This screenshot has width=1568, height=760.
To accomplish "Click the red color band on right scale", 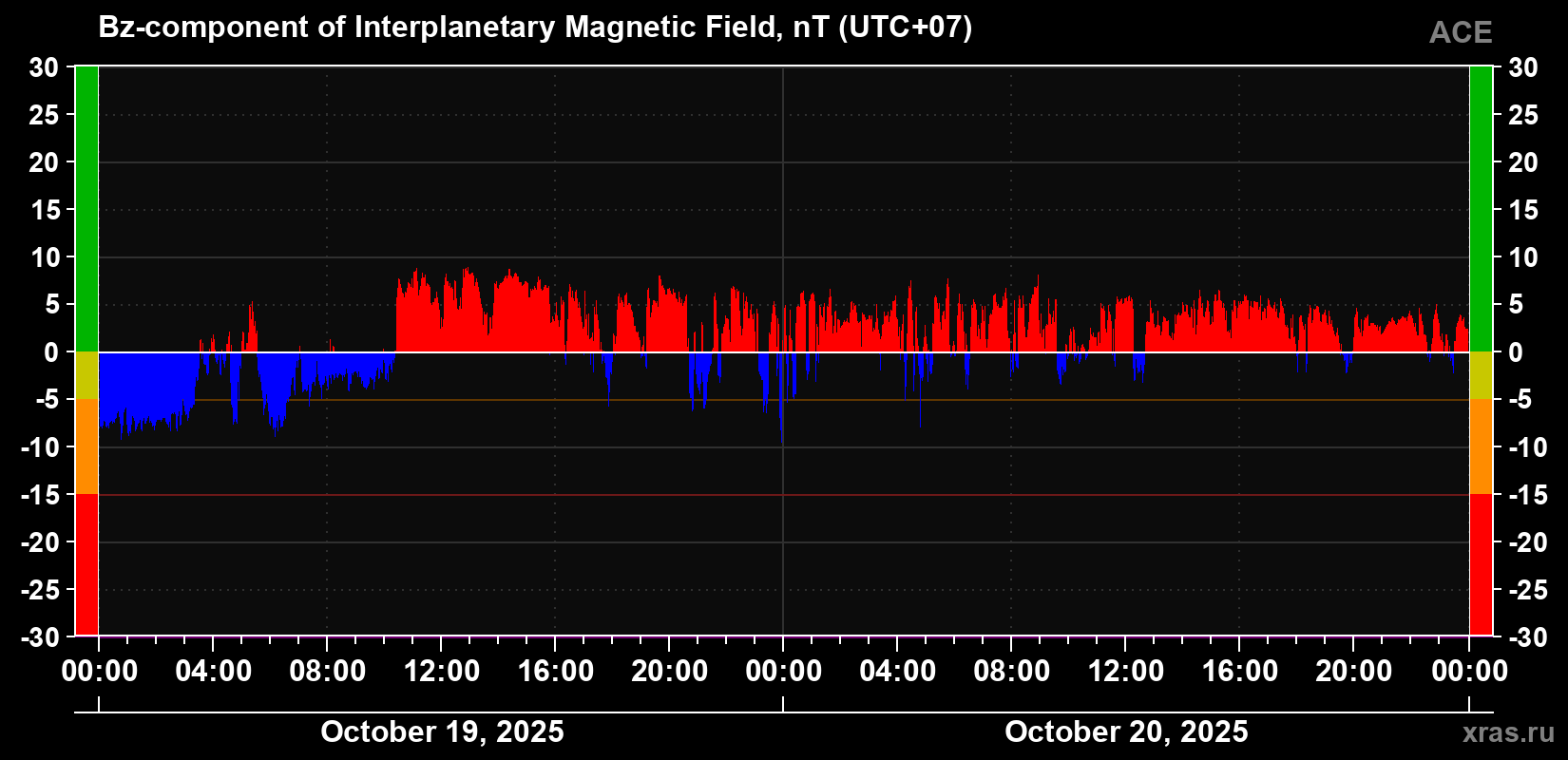I will pyautogui.click(x=1481, y=564).
